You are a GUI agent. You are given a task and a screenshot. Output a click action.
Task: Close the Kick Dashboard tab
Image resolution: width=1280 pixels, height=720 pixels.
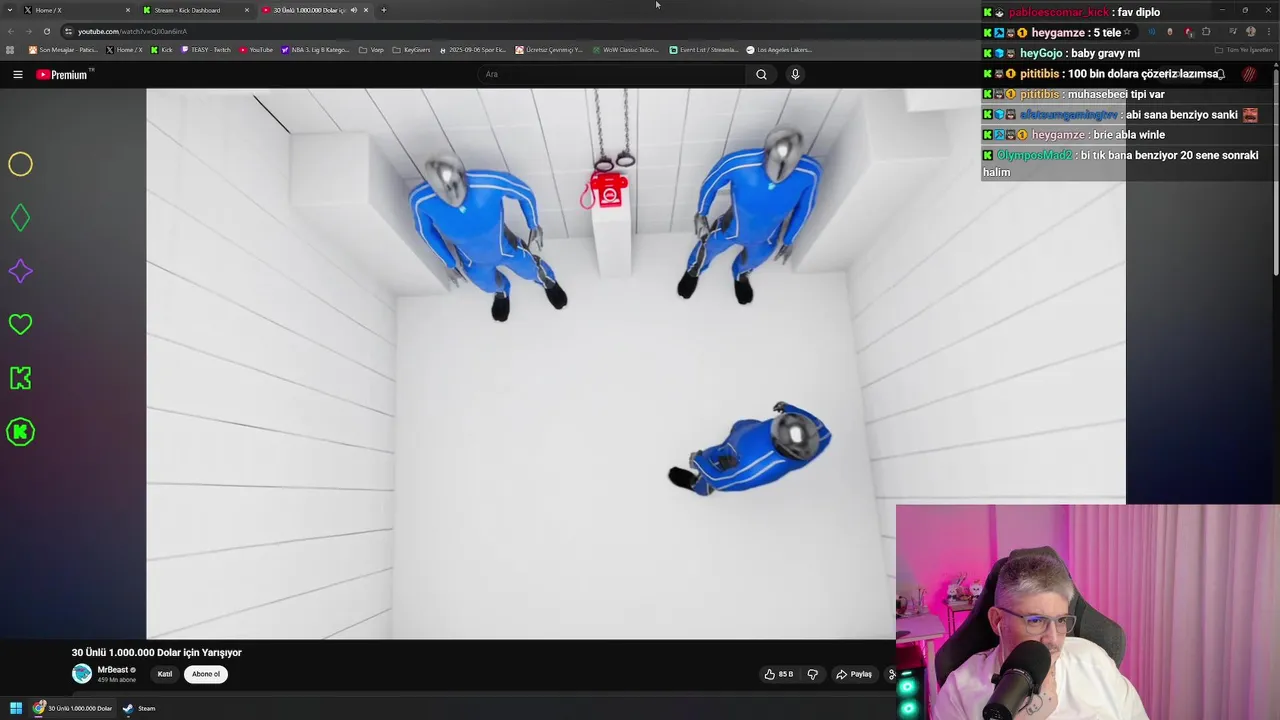[247, 10]
